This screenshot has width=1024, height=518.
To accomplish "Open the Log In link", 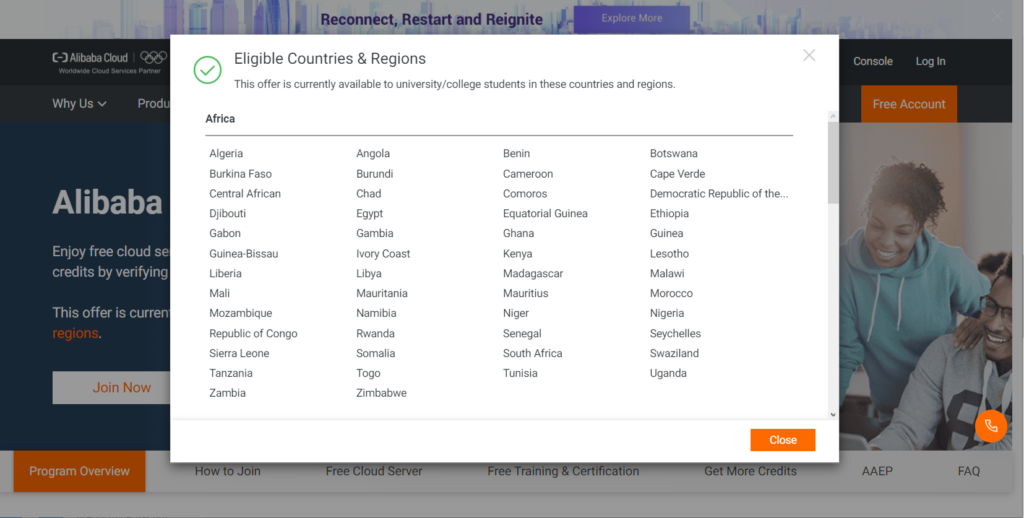I will click(x=930, y=62).
